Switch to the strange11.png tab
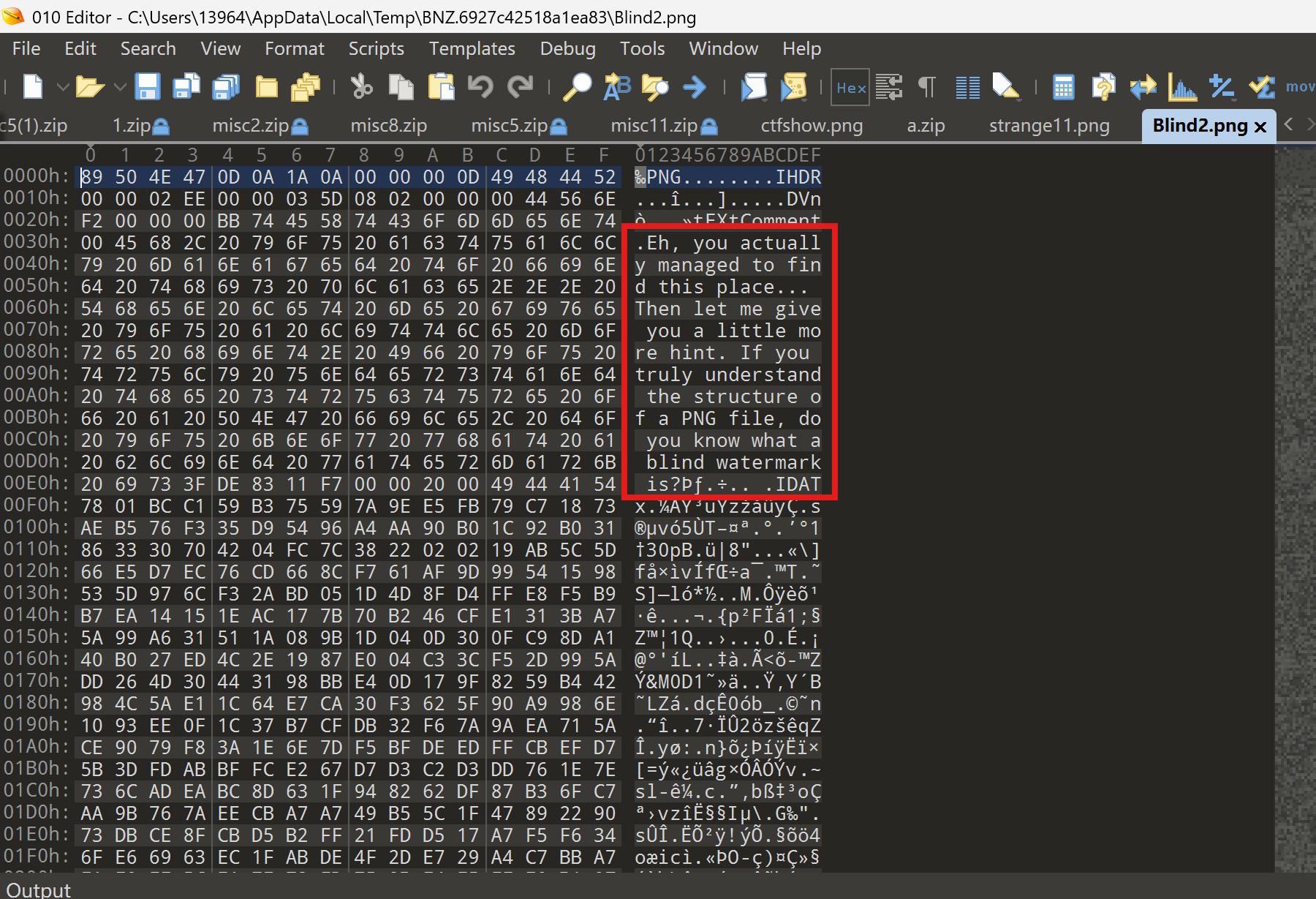This screenshot has height=899, width=1316. [1049, 126]
